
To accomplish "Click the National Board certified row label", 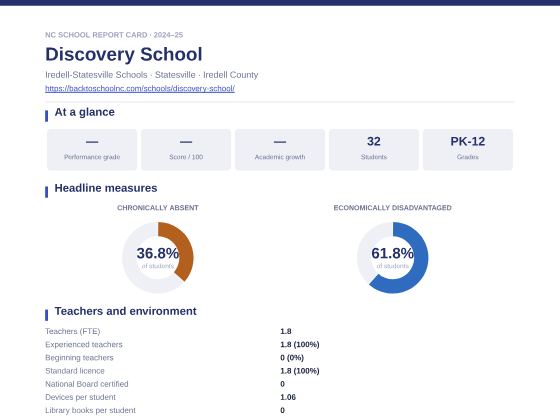I will click(x=86, y=384).
